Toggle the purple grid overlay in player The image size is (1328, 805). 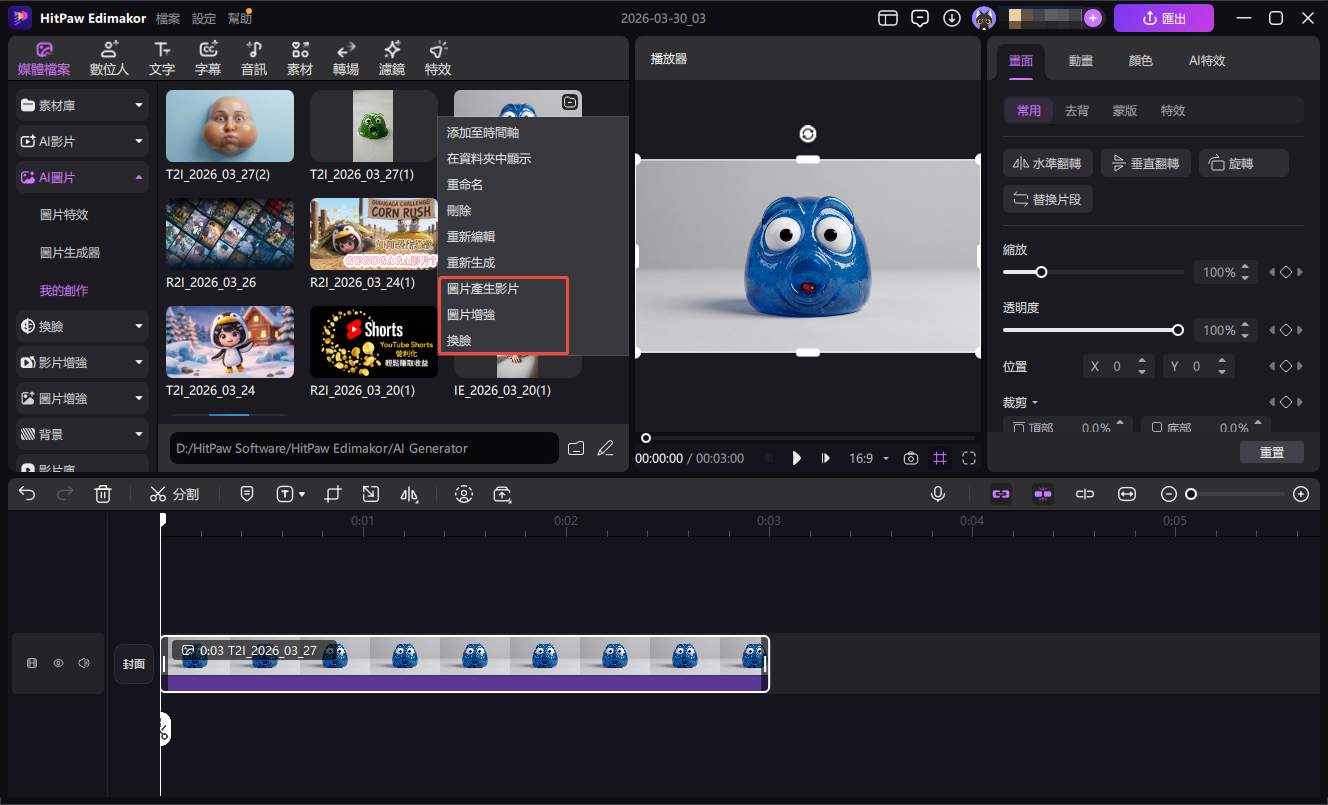(940, 458)
